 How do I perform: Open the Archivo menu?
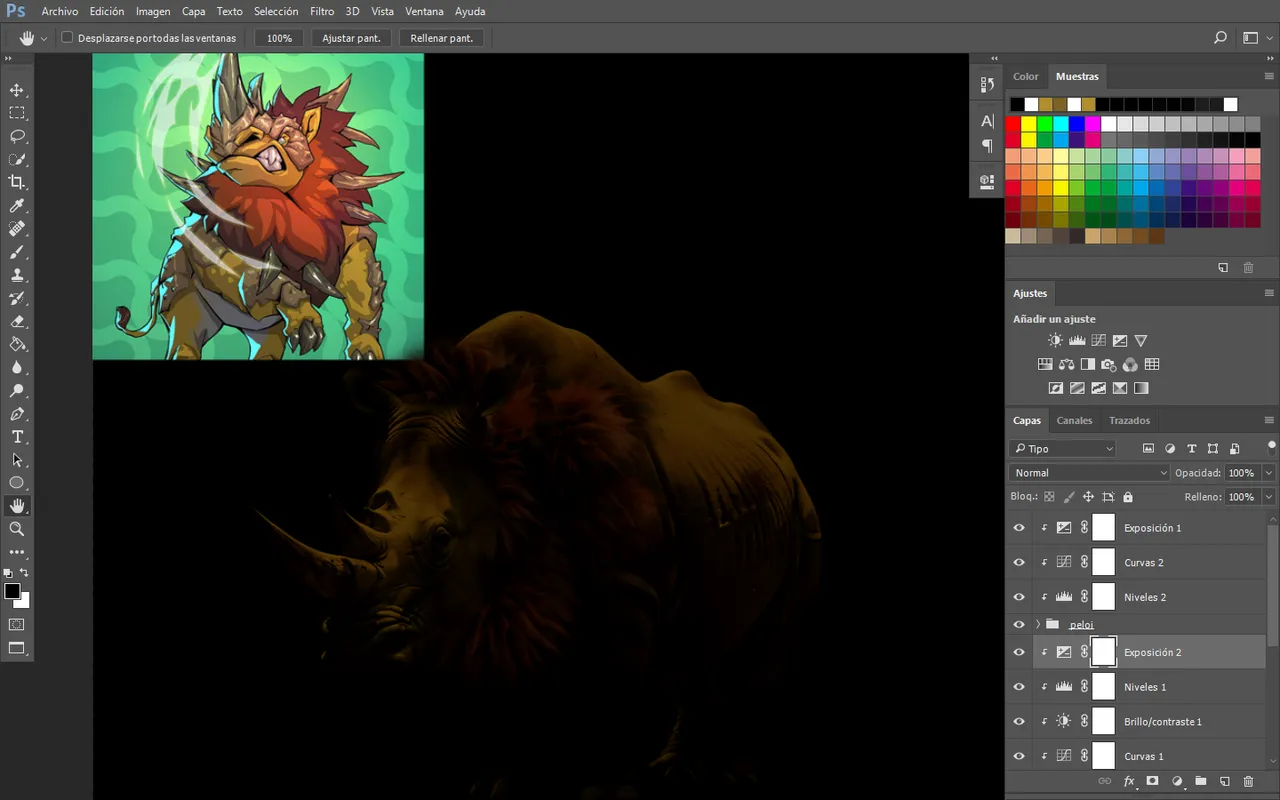click(60, 11)
